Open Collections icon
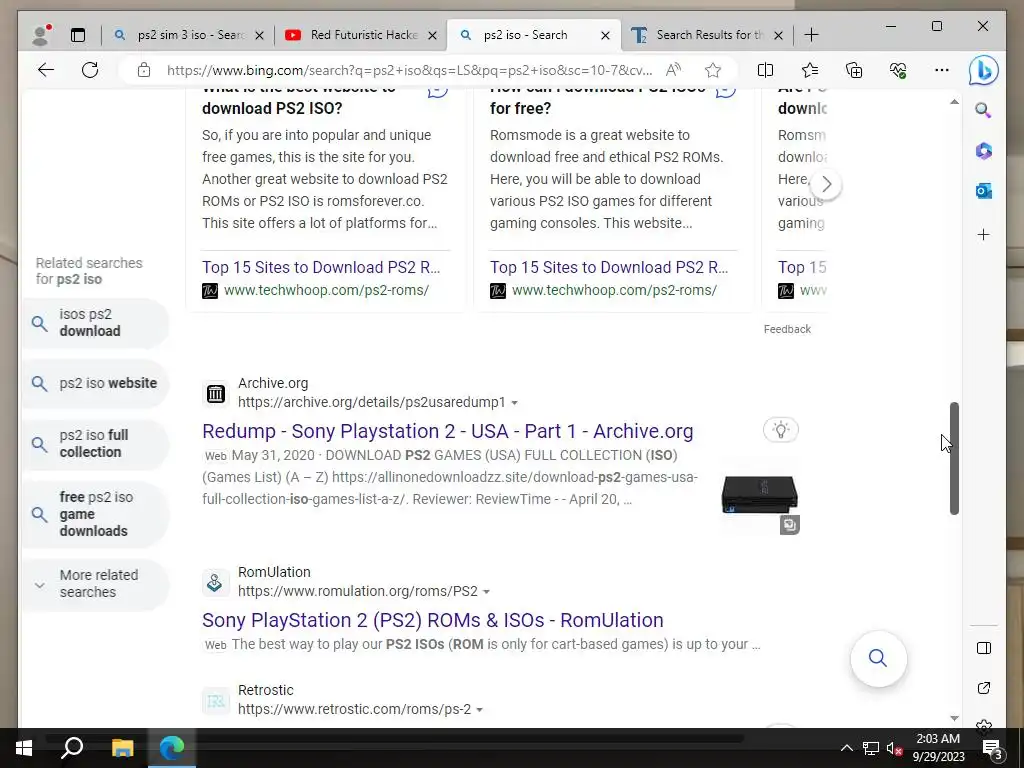Screen dimensions: 1024x768 coord(854,70)
